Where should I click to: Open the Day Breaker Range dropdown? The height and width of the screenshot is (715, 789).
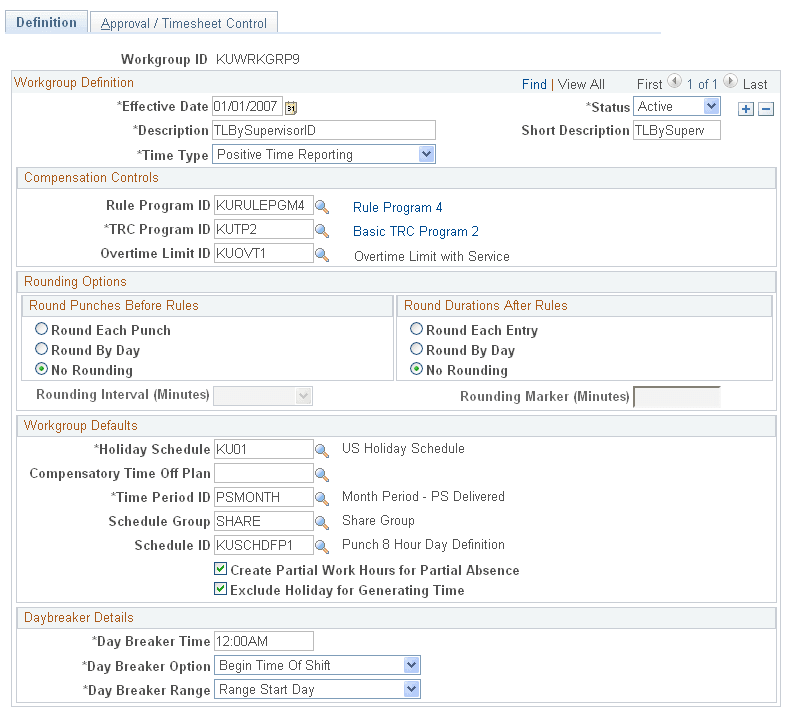[x=317, y=689]
